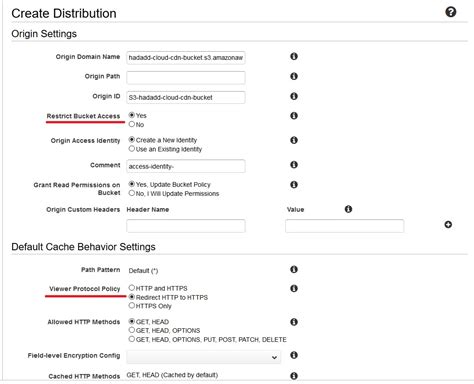Click 'GET, HEAD (Cached by default)' text
Image resolution: width=474 pixels, height=384 pixels.
click(x=172, y=375)
